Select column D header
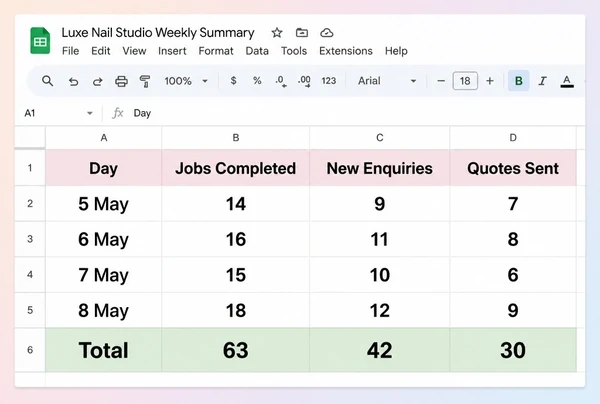The width and height of the screenshot is (600, 404). point(513,138)
